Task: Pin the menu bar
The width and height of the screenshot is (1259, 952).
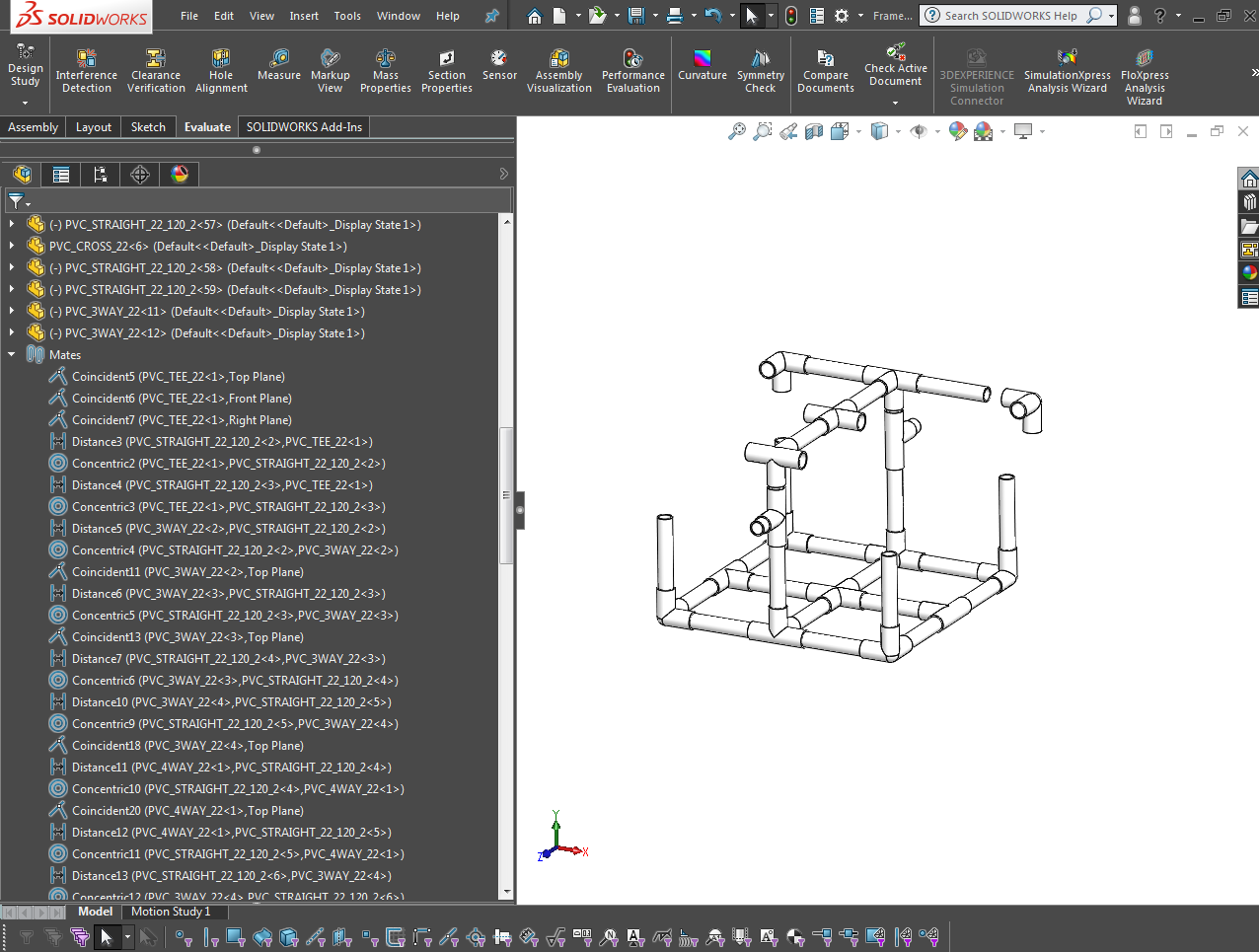Action: pyautogui.click(x=491, y=16)
